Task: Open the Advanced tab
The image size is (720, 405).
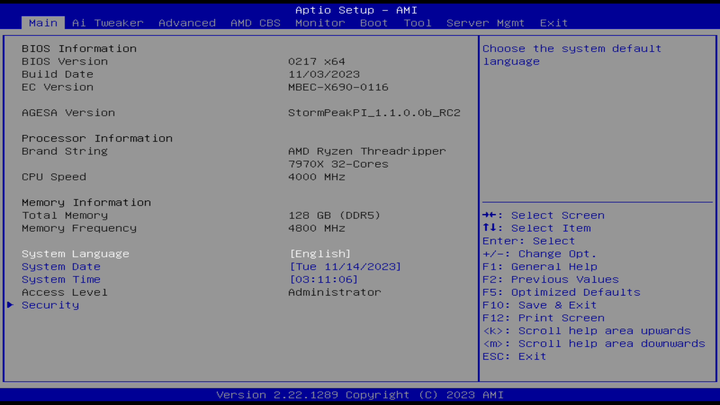Action: click(x=187, y=23)
